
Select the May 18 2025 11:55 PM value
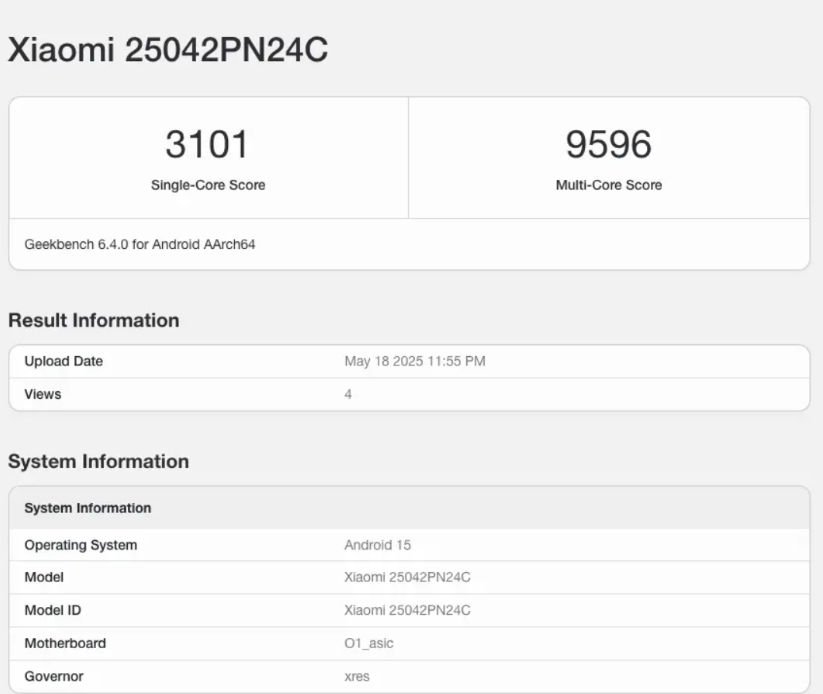click(415, 361)
